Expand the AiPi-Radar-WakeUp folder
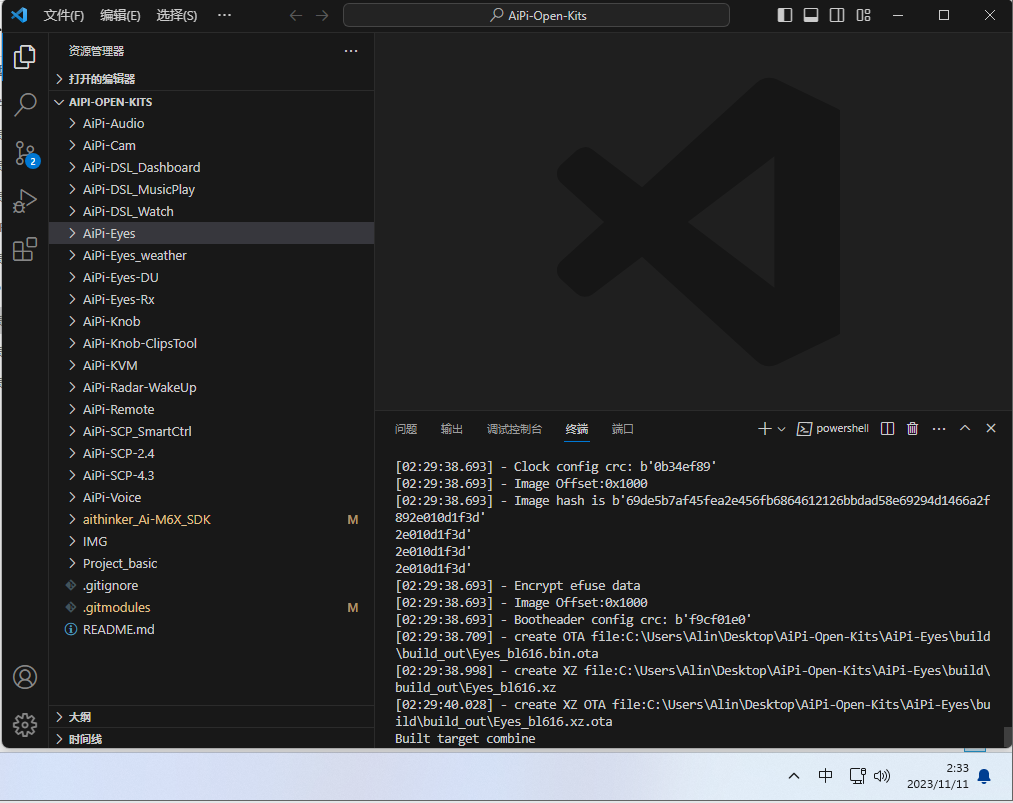Viewport: 1013px width, 803px height. 212,387
